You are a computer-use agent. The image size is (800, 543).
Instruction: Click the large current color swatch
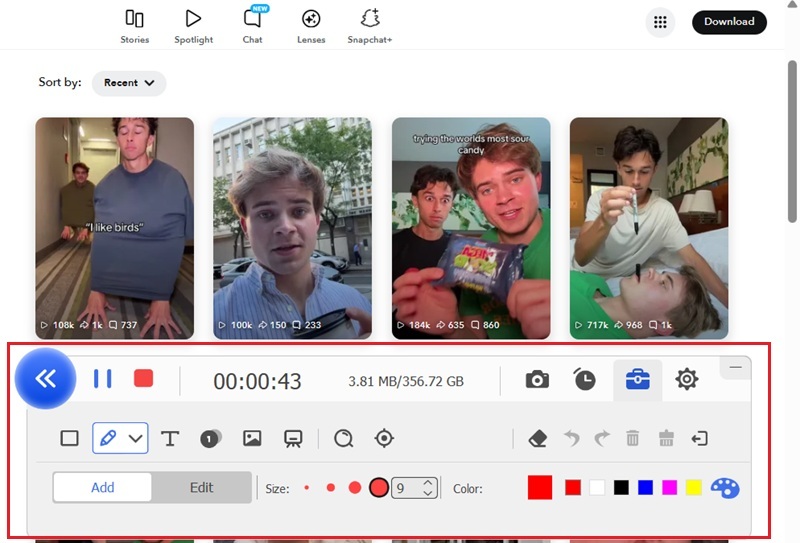540,487
